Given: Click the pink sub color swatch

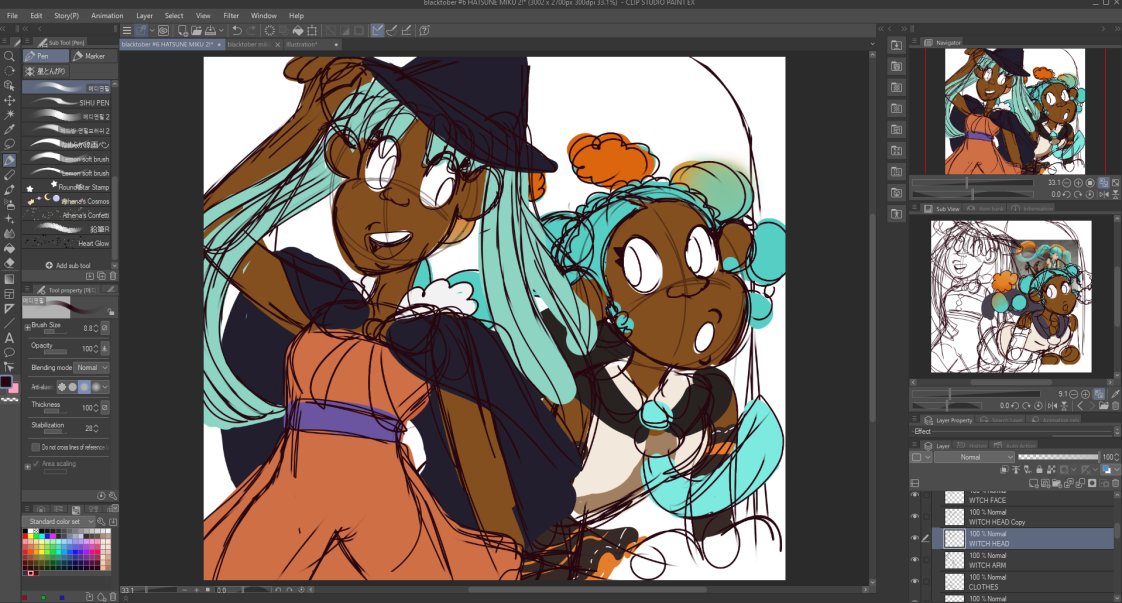Looking at the screenshot, I should (14, 390).
